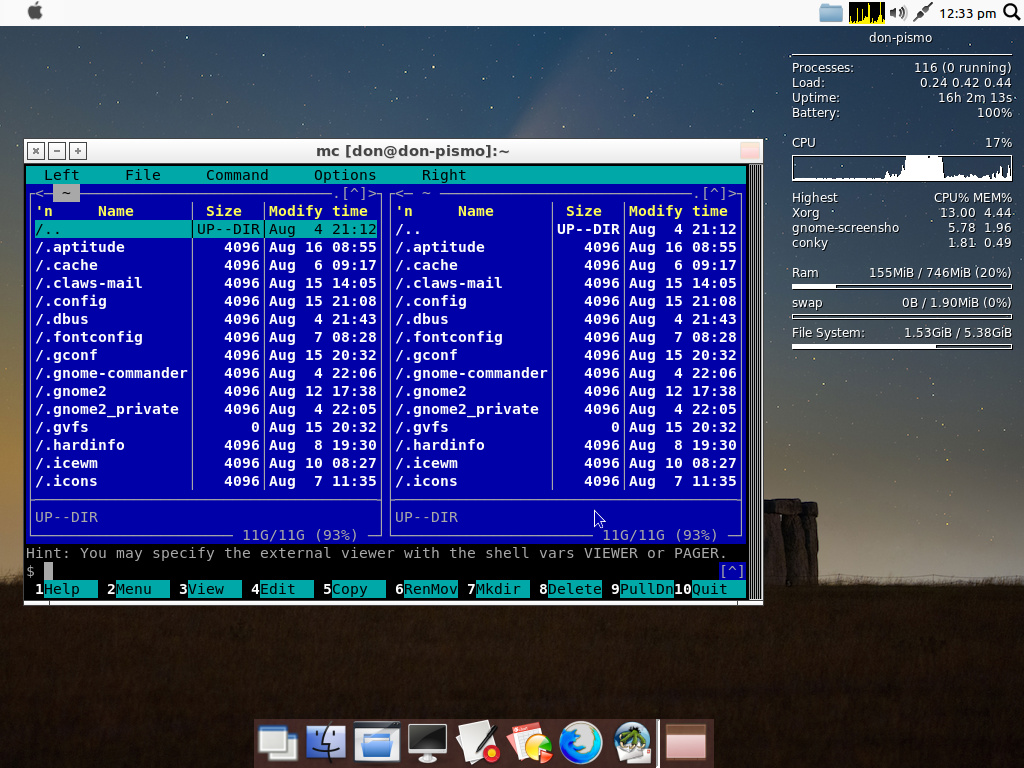Open the right panel's [^] history dropdown
The width and height of the screenshot is (1024, 768).
pyautogui.click(x=714, y=193)
